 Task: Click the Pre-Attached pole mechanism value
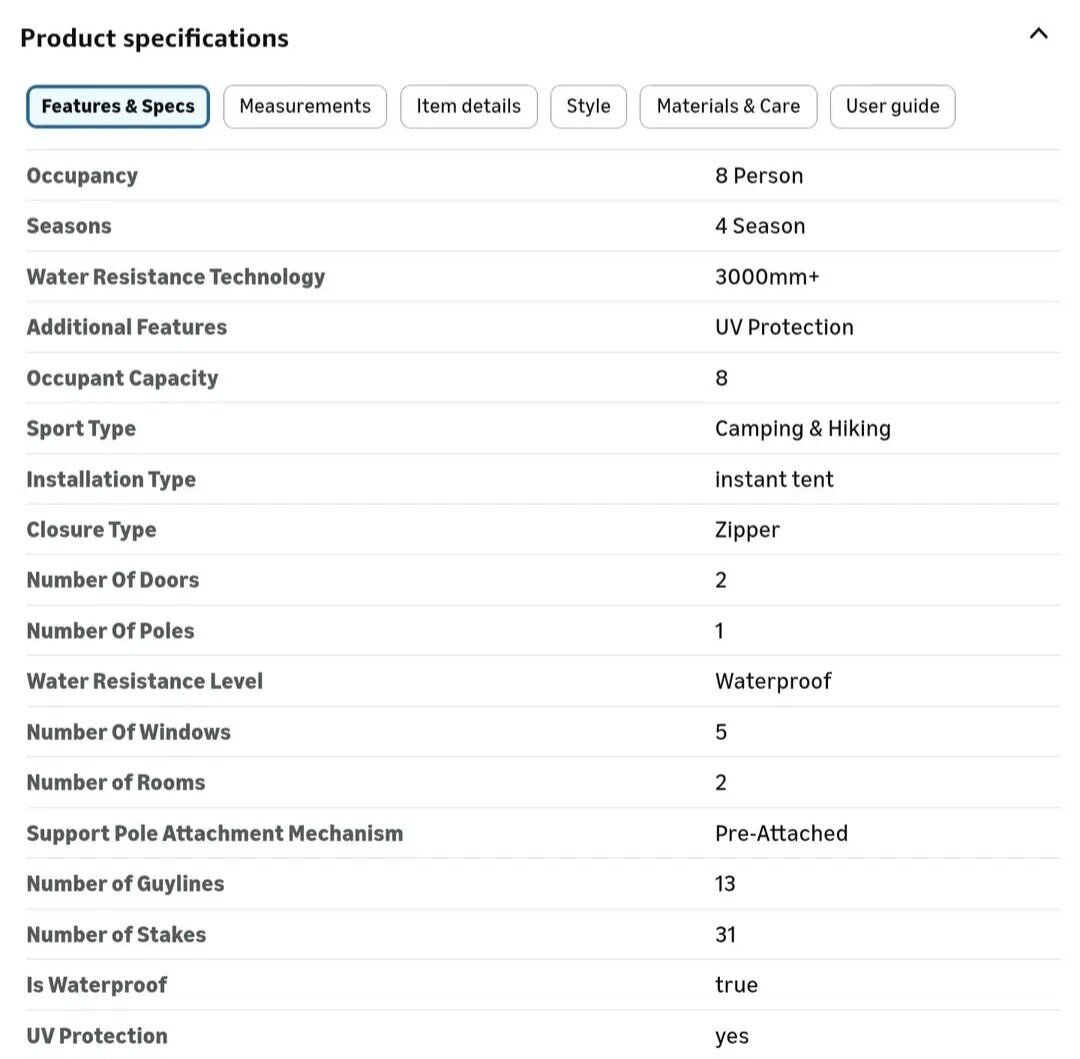tap(781, 833)
